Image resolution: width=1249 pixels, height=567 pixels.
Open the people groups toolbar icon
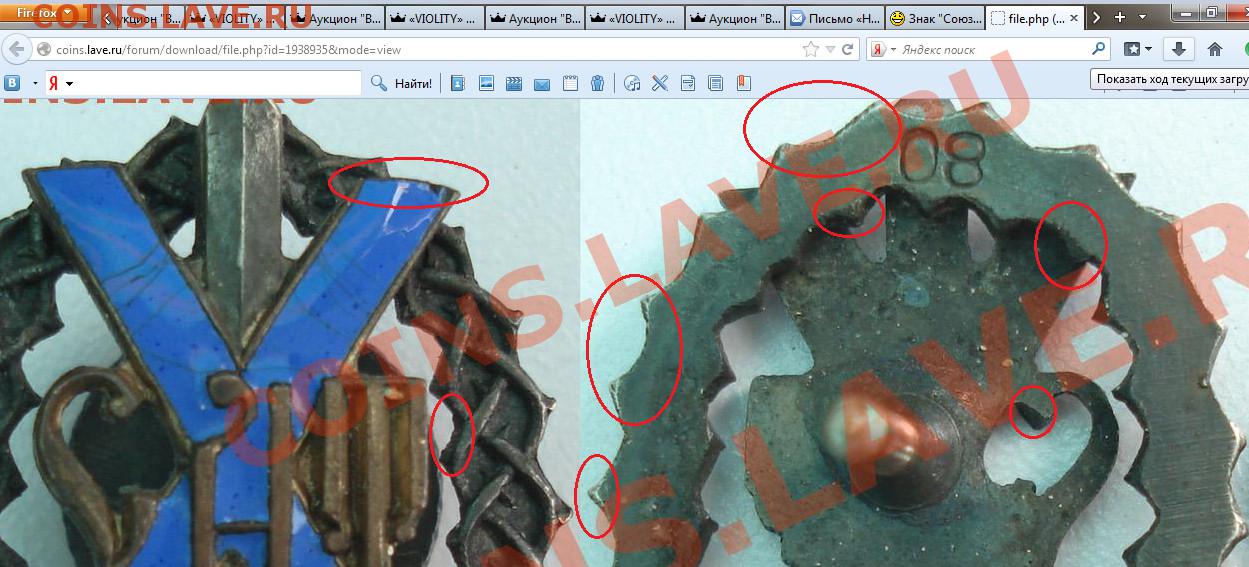click(x=597, y=83)
